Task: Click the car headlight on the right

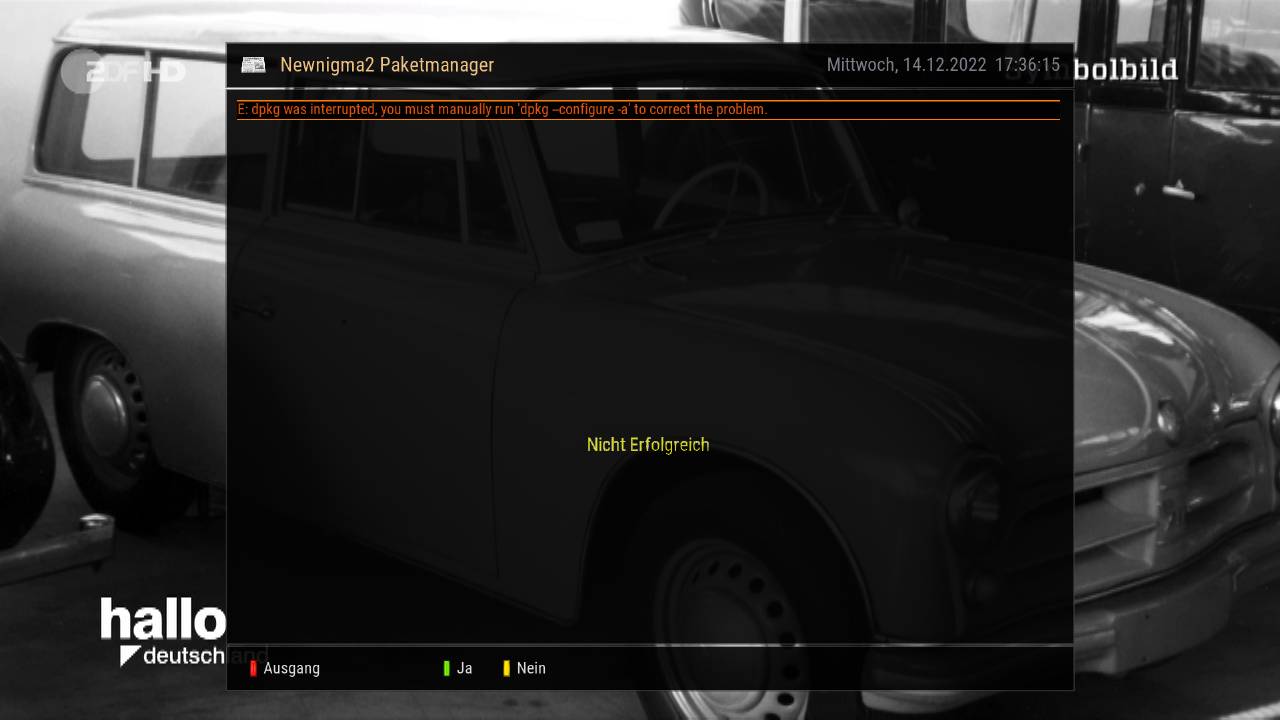Action: click(x=1169, y=420)
